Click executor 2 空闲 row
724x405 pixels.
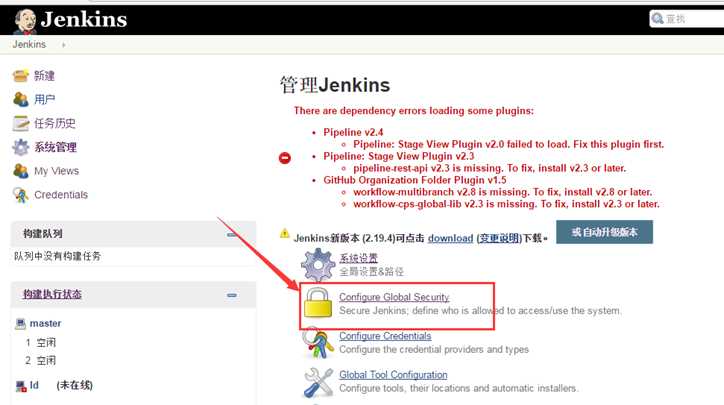click(x=41, y=361)
